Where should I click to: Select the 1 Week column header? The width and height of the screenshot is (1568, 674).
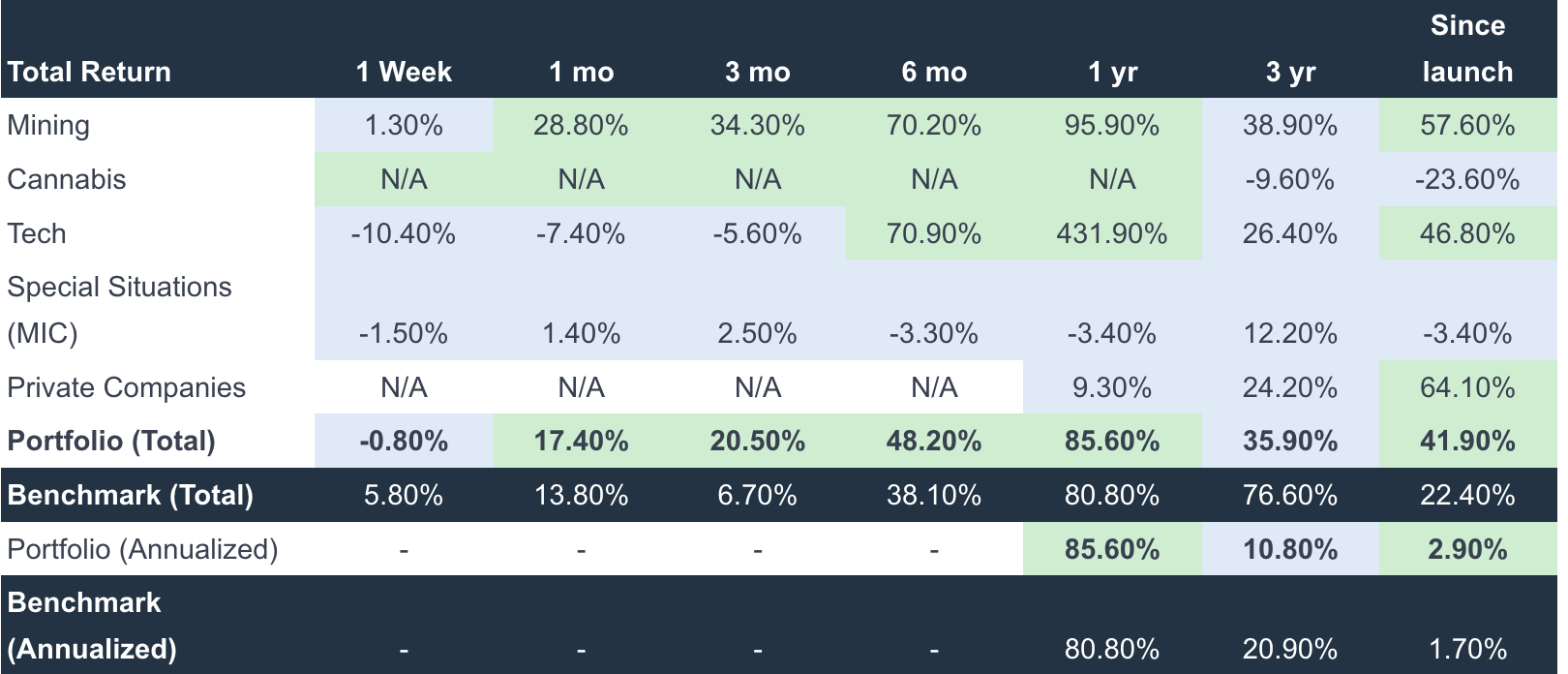404,72
